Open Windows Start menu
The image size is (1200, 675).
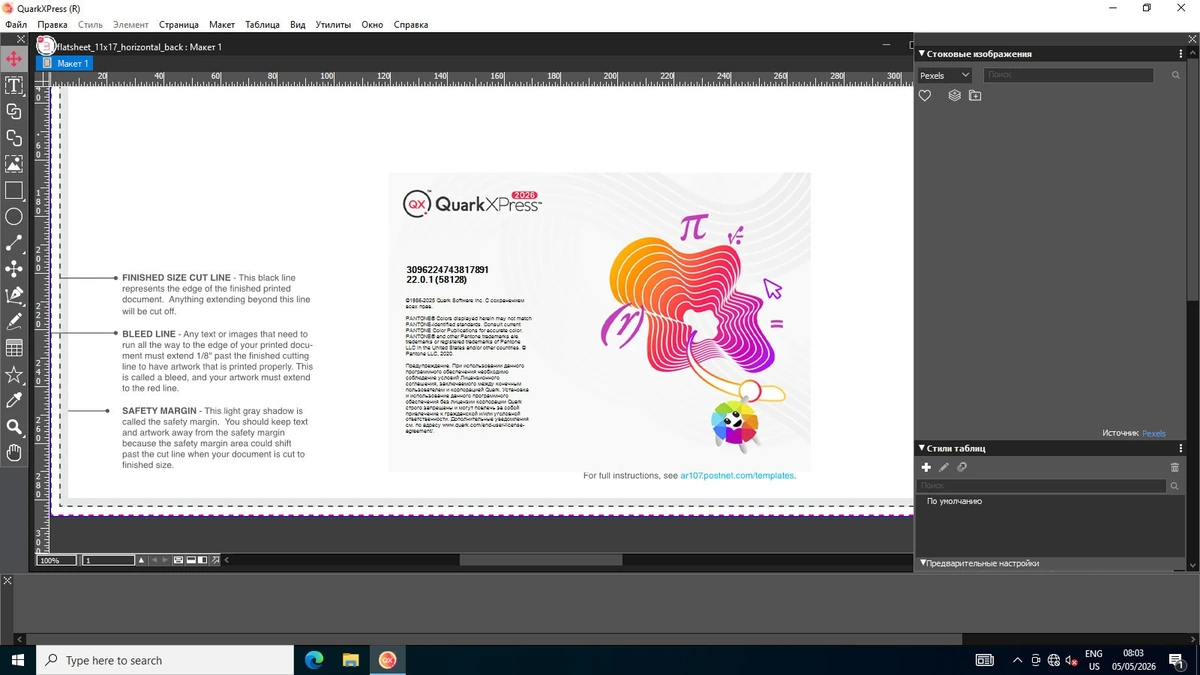(17, 660)
